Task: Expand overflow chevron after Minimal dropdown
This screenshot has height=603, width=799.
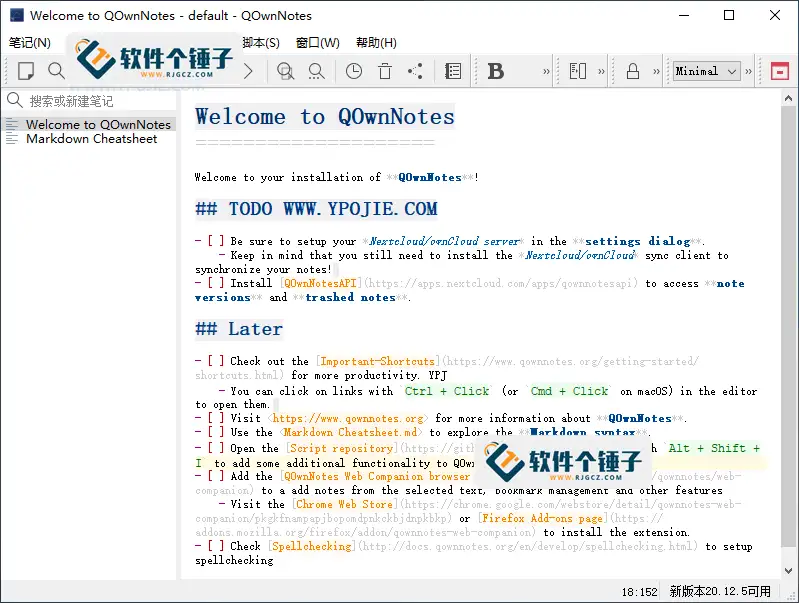Action: pyautogui.click(x=748, y=71)
